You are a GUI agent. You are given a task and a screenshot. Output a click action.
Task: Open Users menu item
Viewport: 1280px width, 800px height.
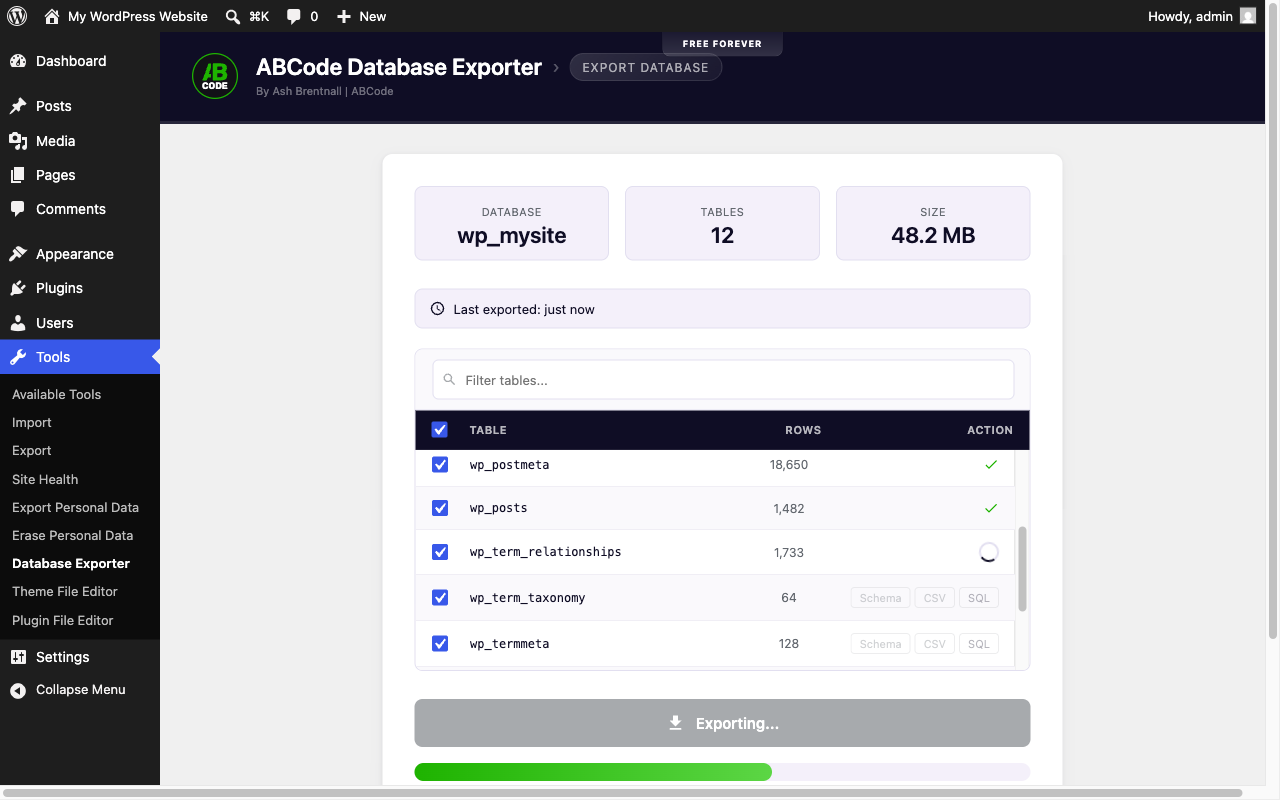tap(80, 323)
